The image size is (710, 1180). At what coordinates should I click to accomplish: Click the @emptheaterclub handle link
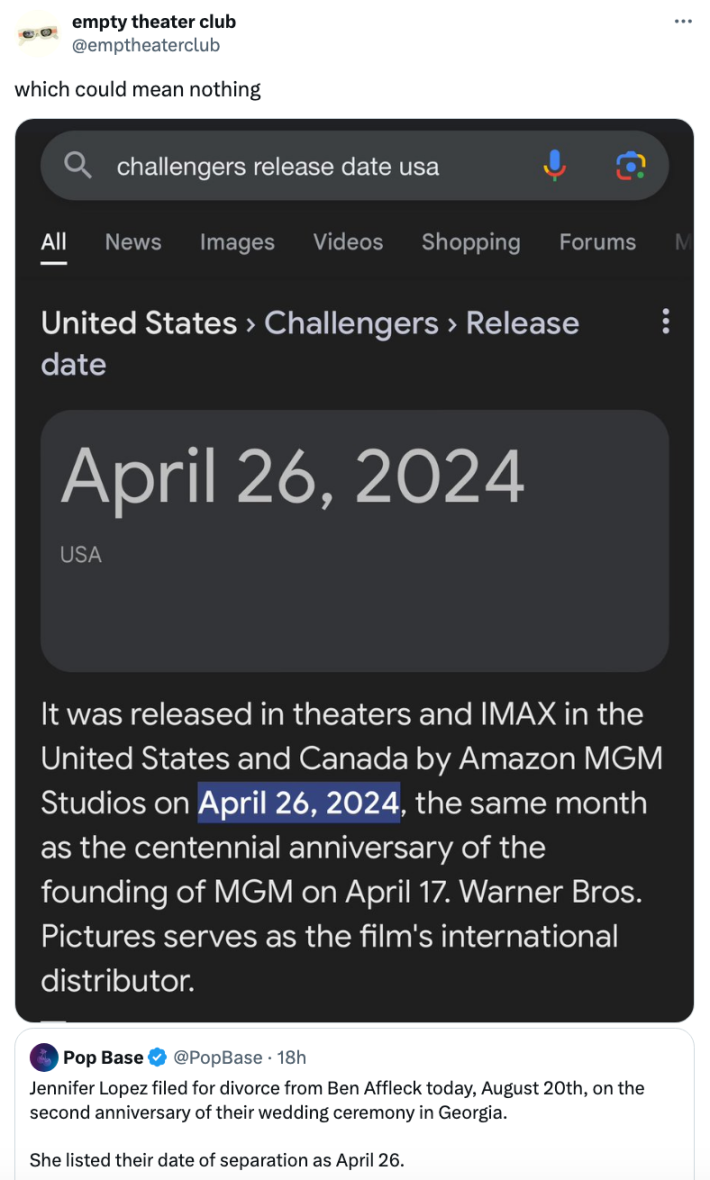[146, 45]
